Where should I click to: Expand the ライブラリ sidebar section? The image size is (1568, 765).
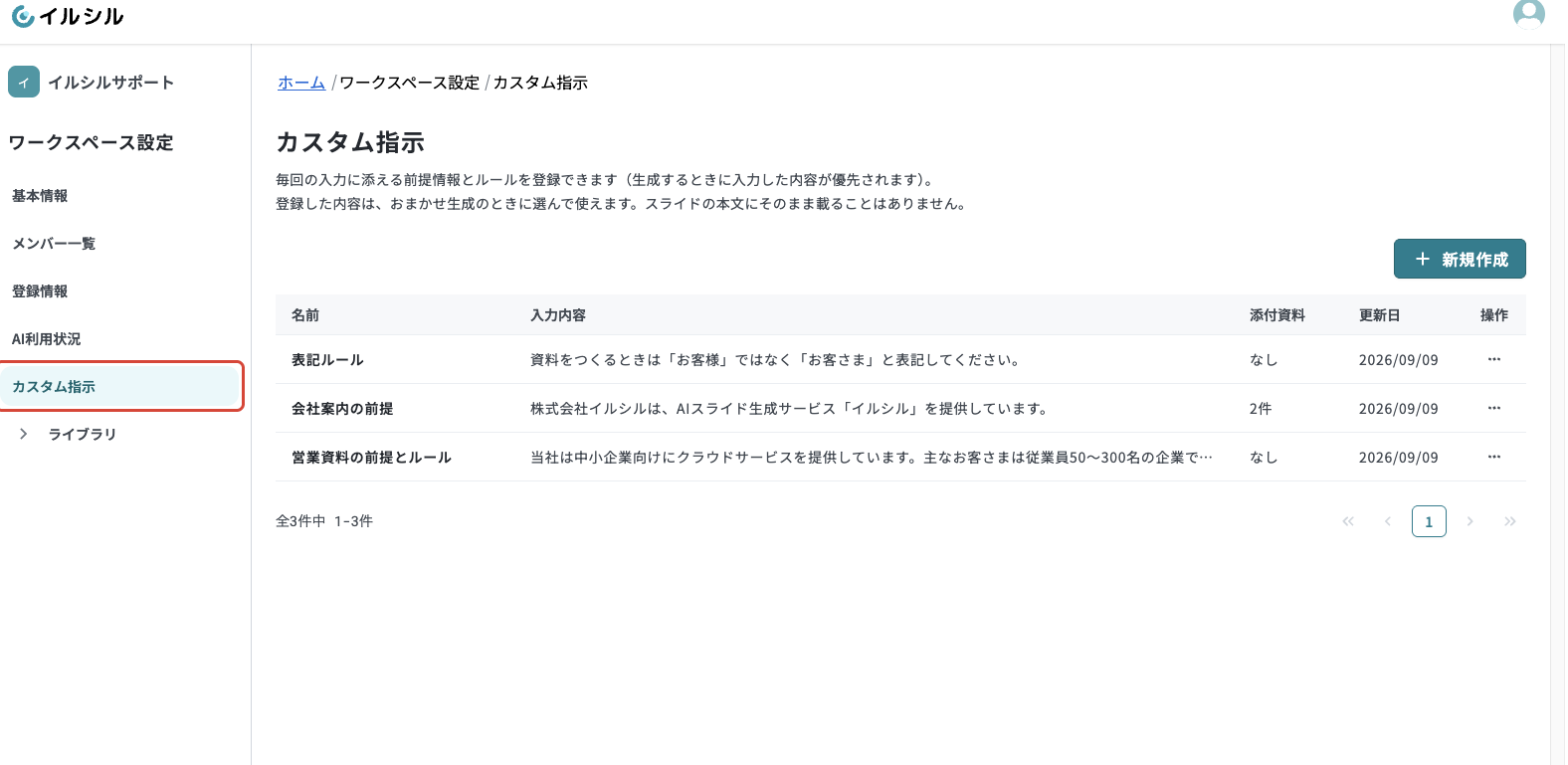point(24,434)
